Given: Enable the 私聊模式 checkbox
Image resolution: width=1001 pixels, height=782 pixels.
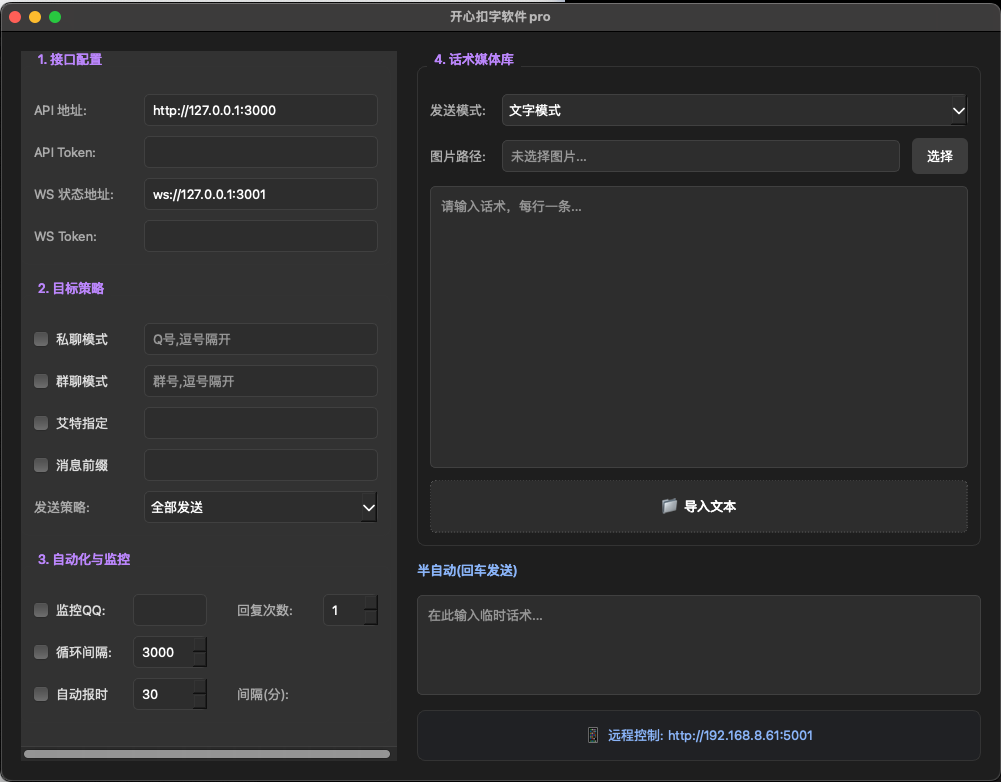Looking at the screenshot, I should click(x=41, y=339).
